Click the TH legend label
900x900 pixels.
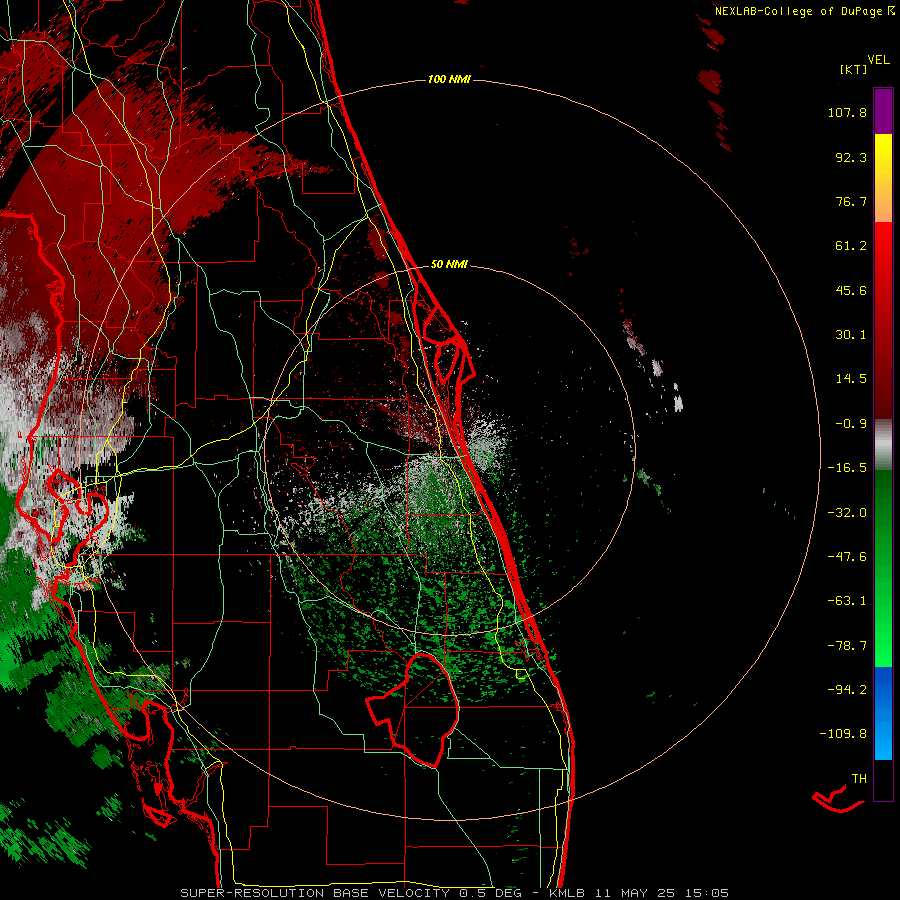pyautogui.click(x=859, y=779)
